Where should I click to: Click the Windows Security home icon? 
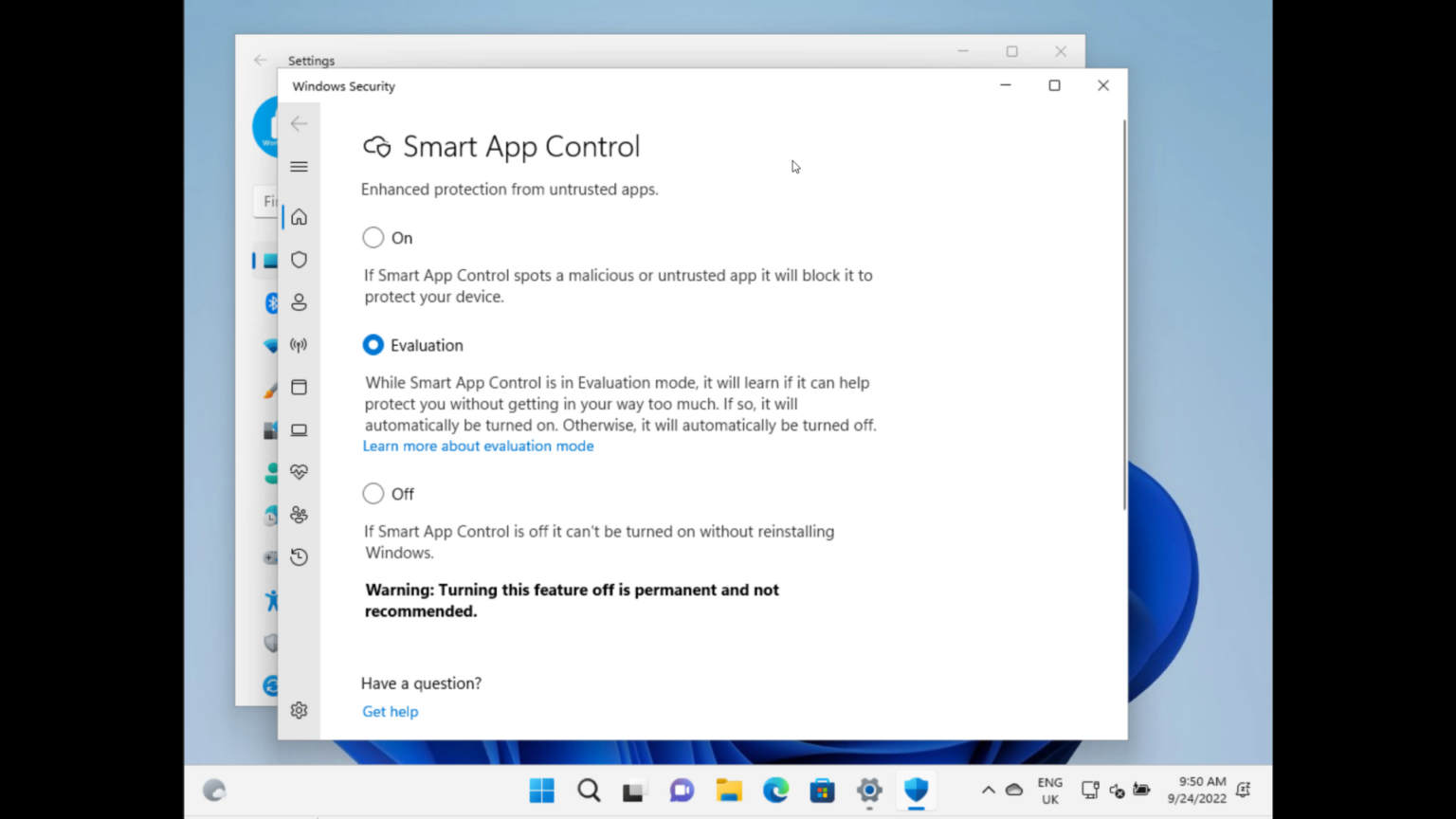coord(299,217)
